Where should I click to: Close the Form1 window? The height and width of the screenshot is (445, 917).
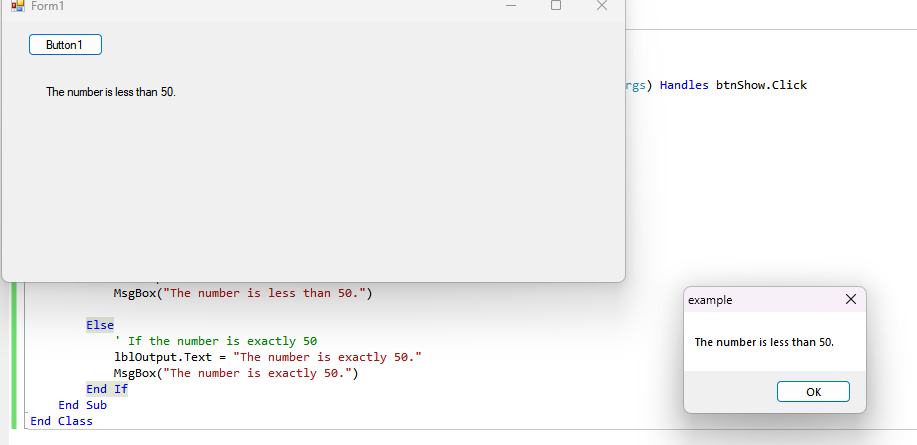(602, 6)
